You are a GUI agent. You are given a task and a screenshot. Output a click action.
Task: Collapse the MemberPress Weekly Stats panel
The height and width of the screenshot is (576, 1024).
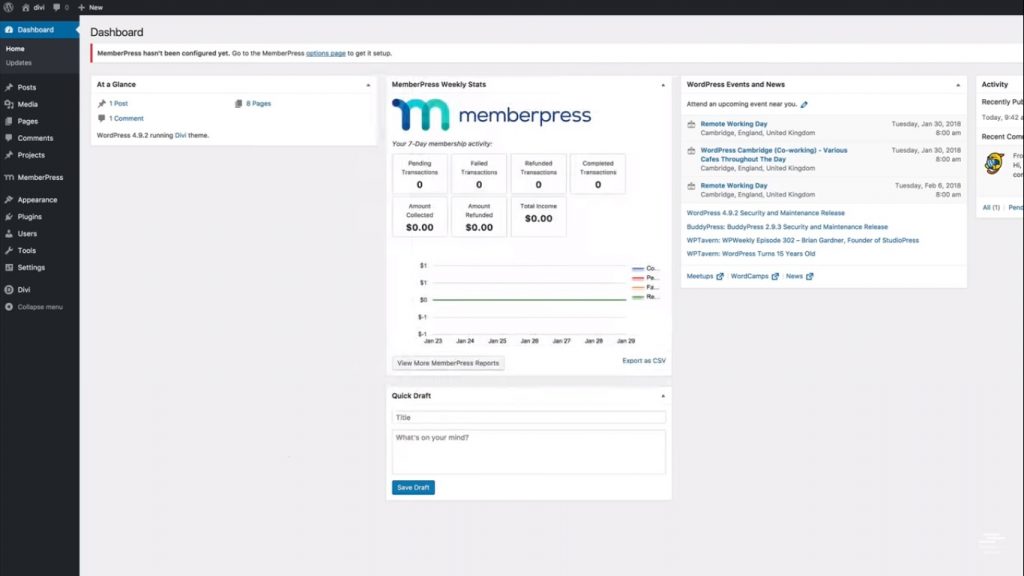pyautogui.click(x=663, y=85)
